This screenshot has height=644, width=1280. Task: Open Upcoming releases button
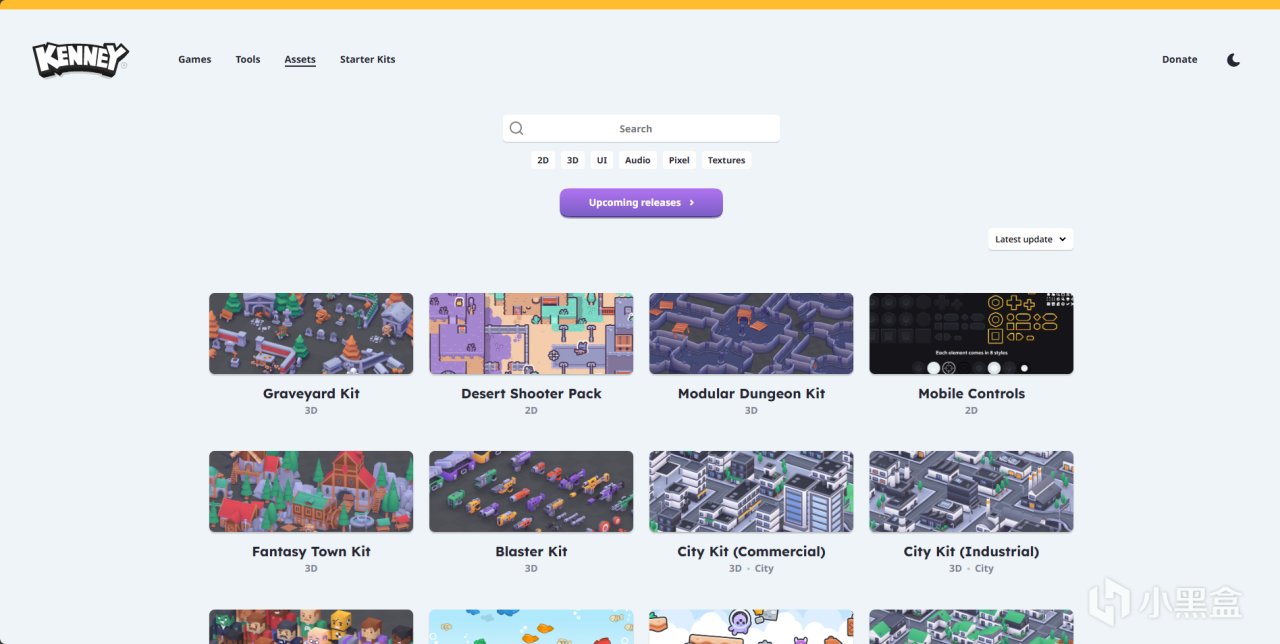[641, 202]
